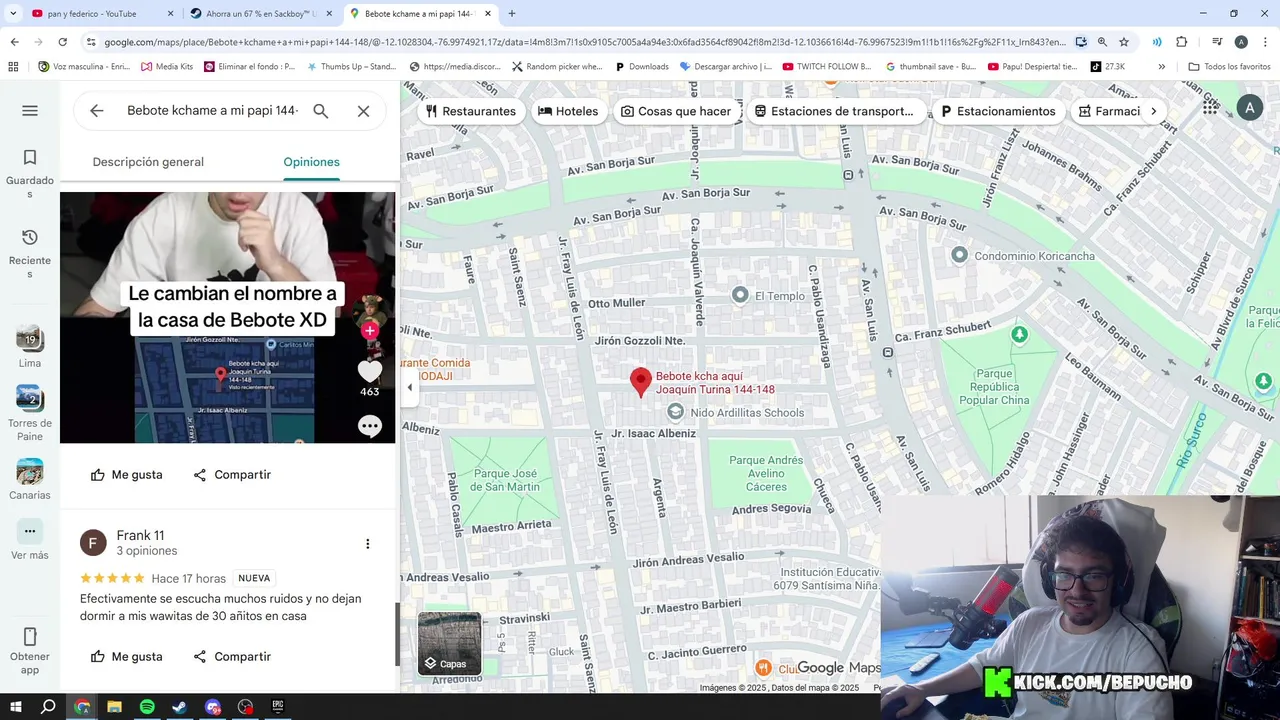Clear the Maps search with the X
This screenshot has height=720, width=1280.
click(x=364, y=111)
